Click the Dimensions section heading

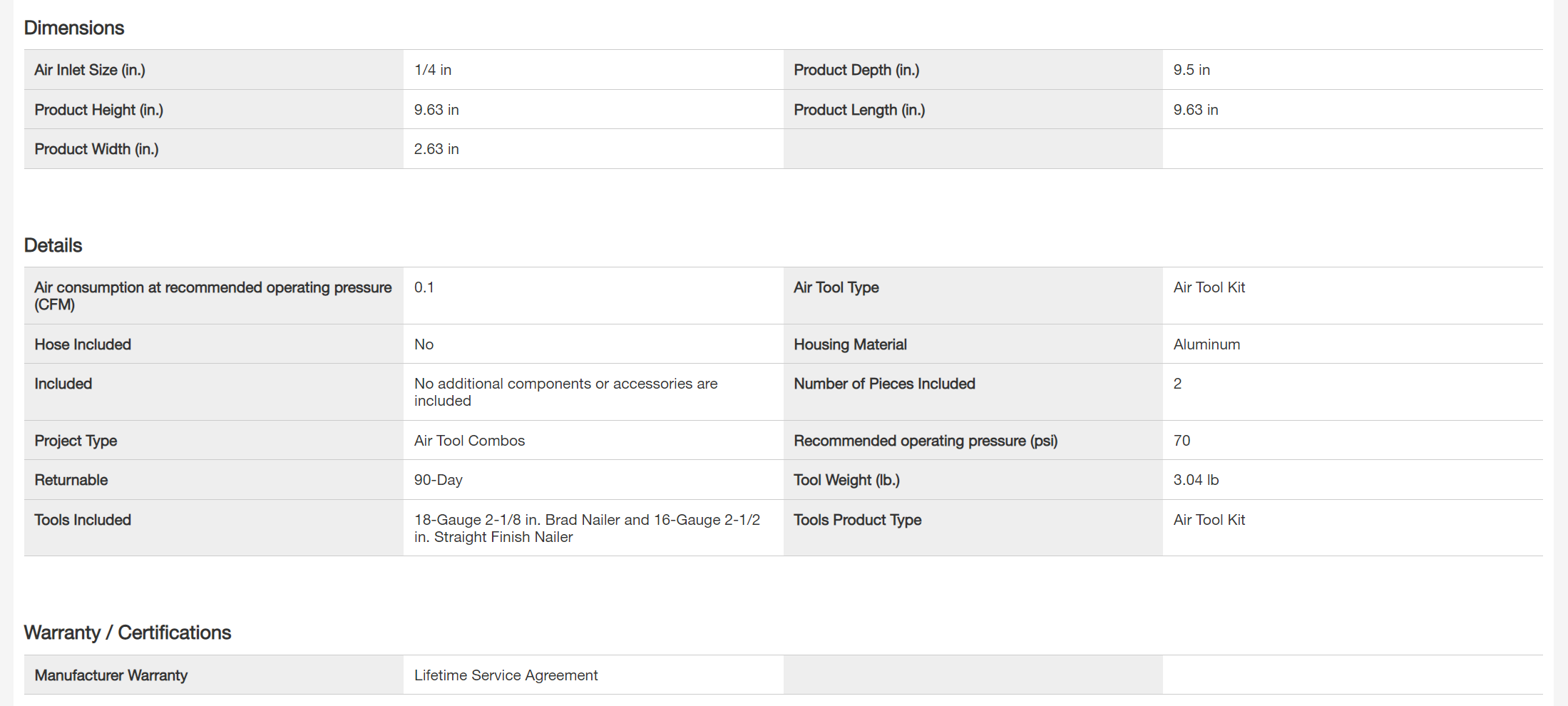click(74, 28)
